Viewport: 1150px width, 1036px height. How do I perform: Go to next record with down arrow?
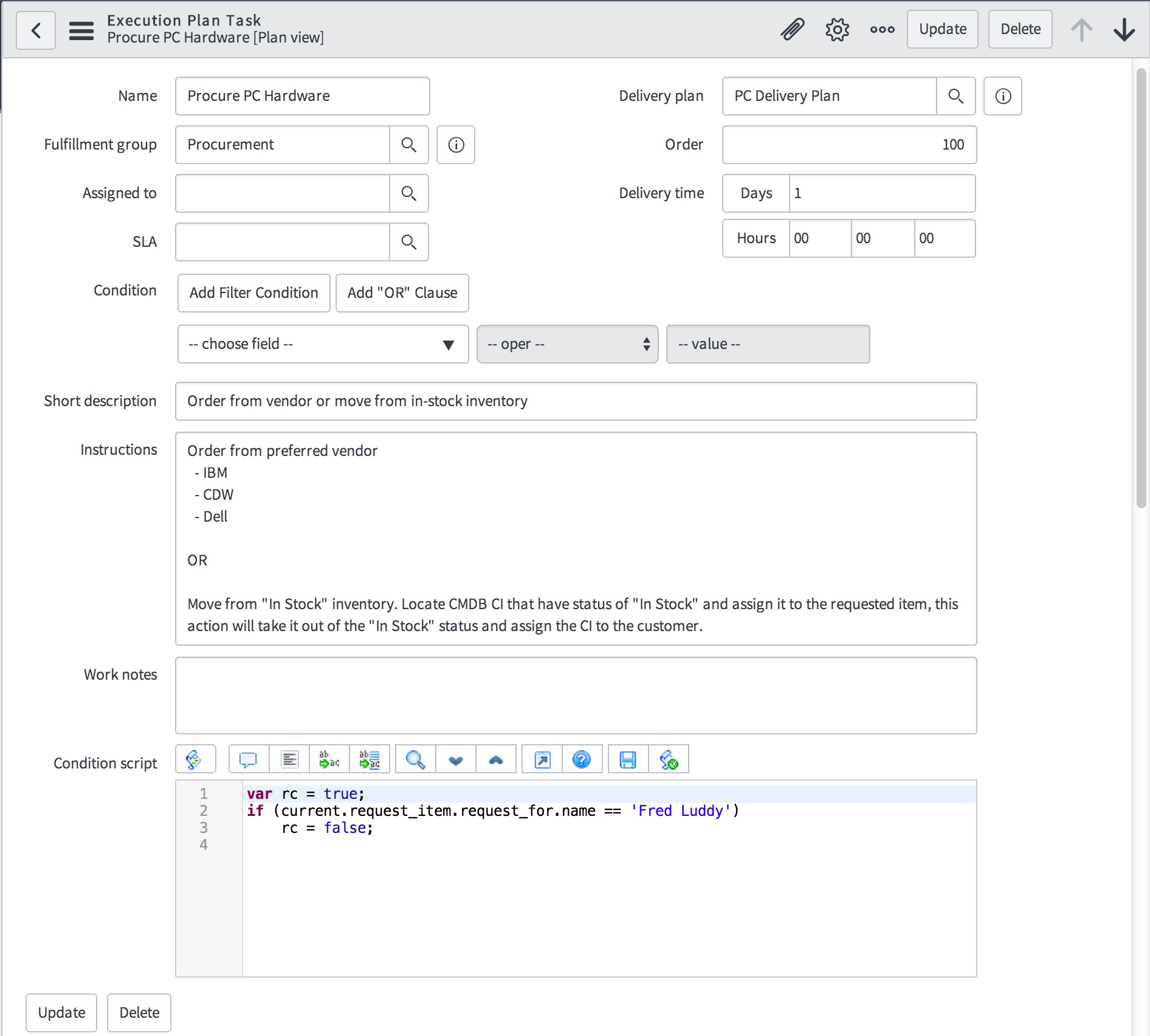[1124, 29]
